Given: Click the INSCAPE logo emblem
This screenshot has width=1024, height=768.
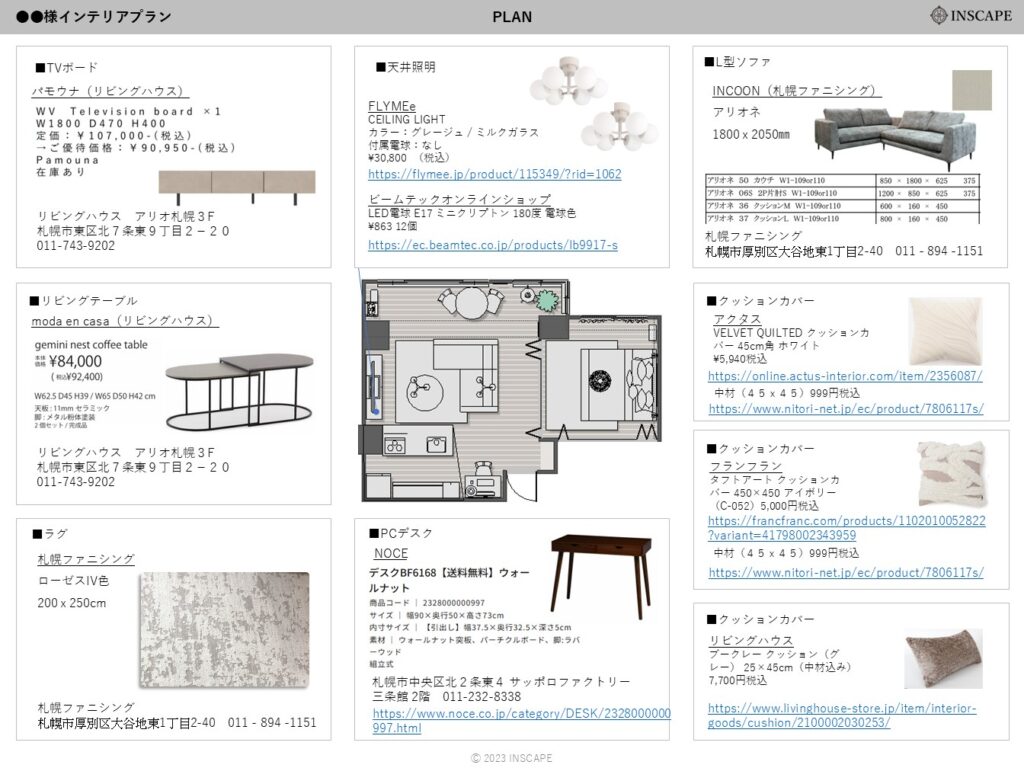Looking at the screenshot, I should (943, 15).
